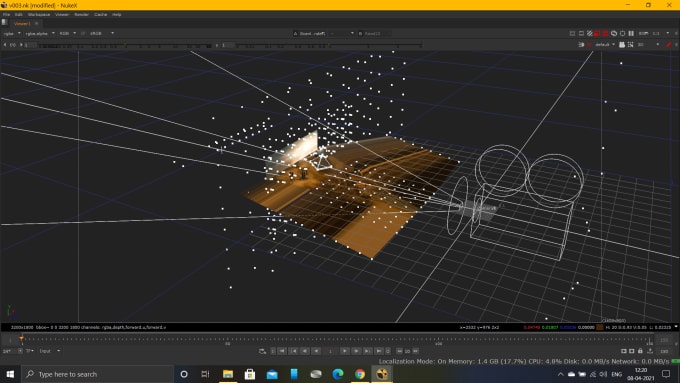Image resolution: width=680 pixels, height=383 pixels.
Task: Toggle the red paint/annotation icon
Action: tap(668, 45)
